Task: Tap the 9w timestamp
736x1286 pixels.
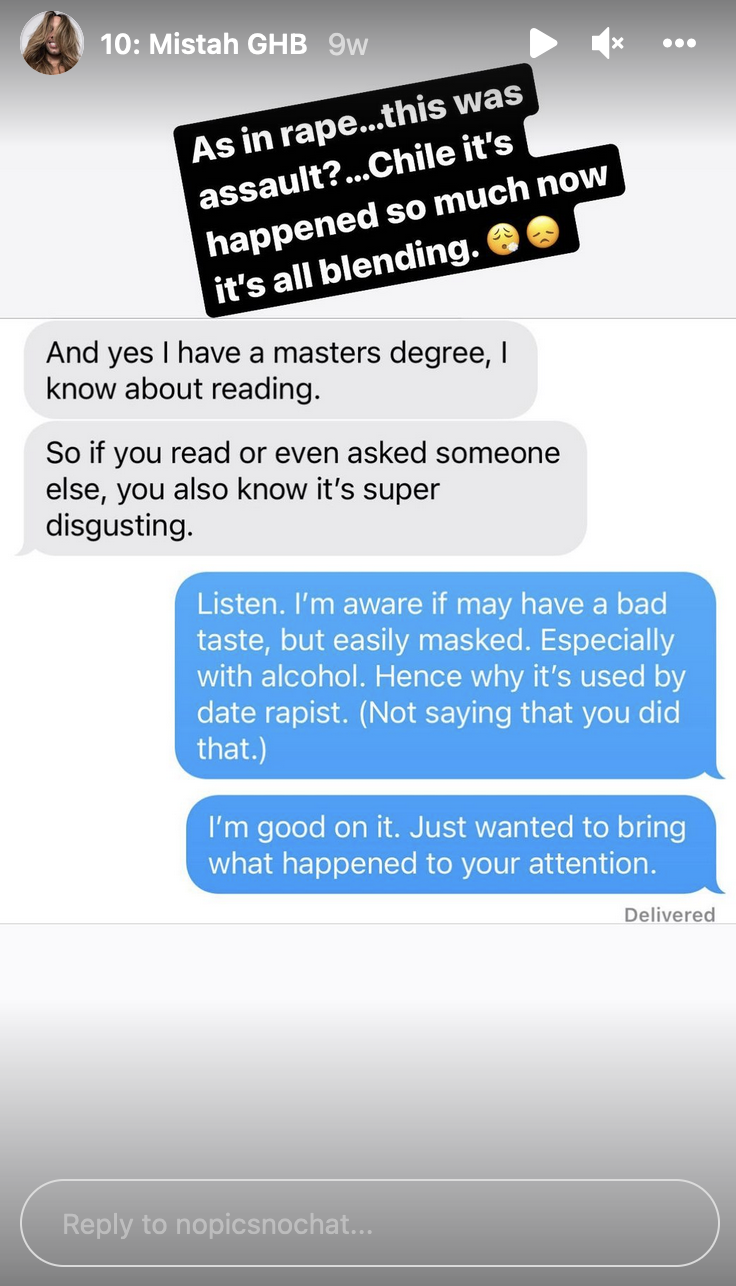Action: coord(348,45)
